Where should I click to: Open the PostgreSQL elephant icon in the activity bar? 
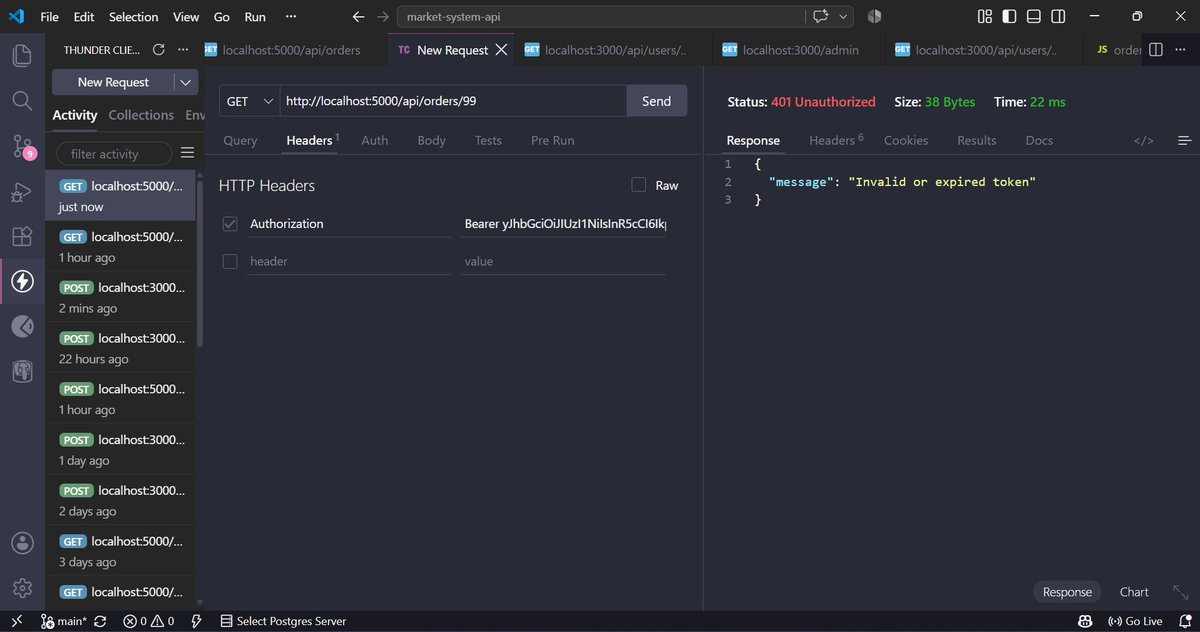22,372
